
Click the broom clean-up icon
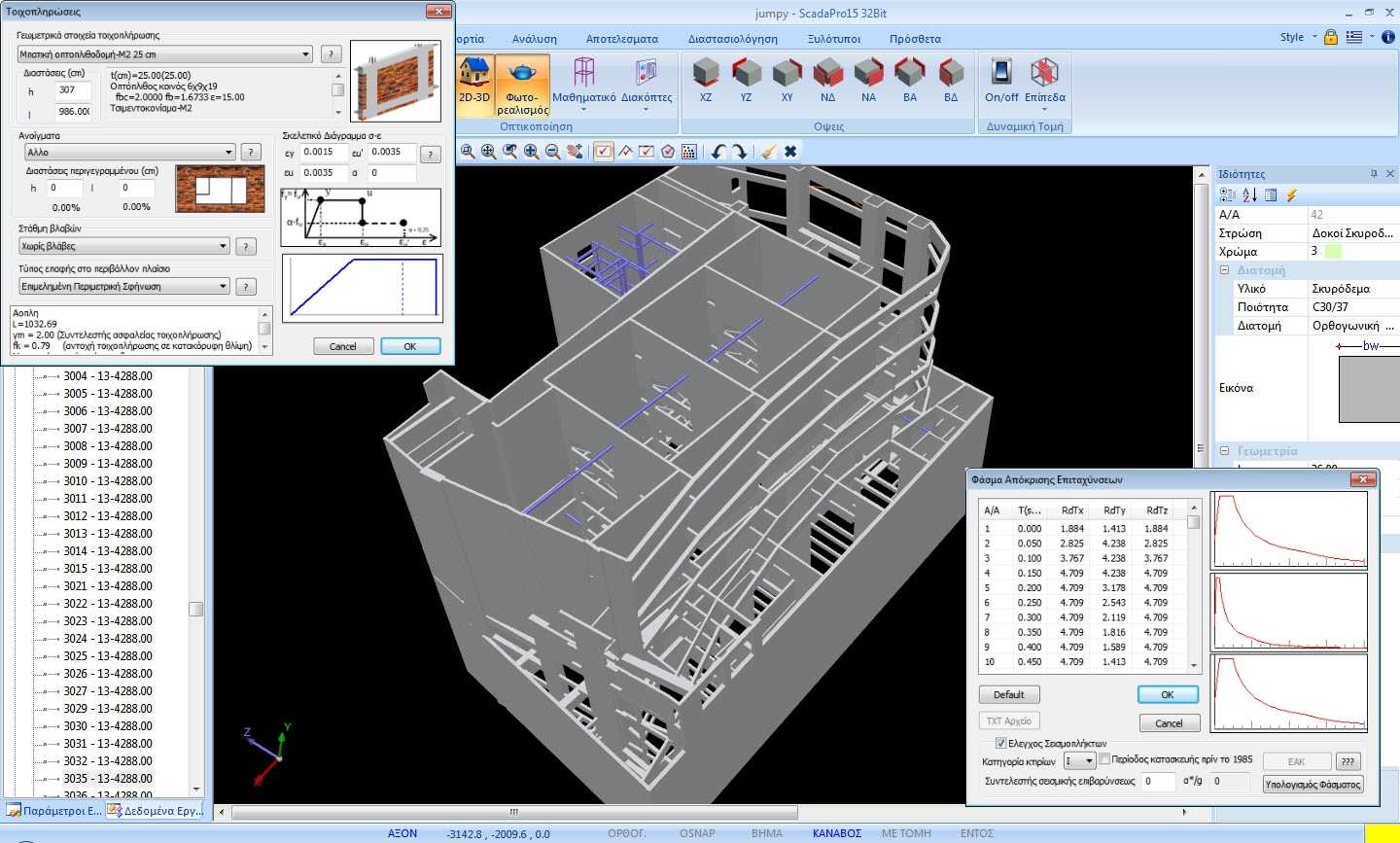[768, 152]
